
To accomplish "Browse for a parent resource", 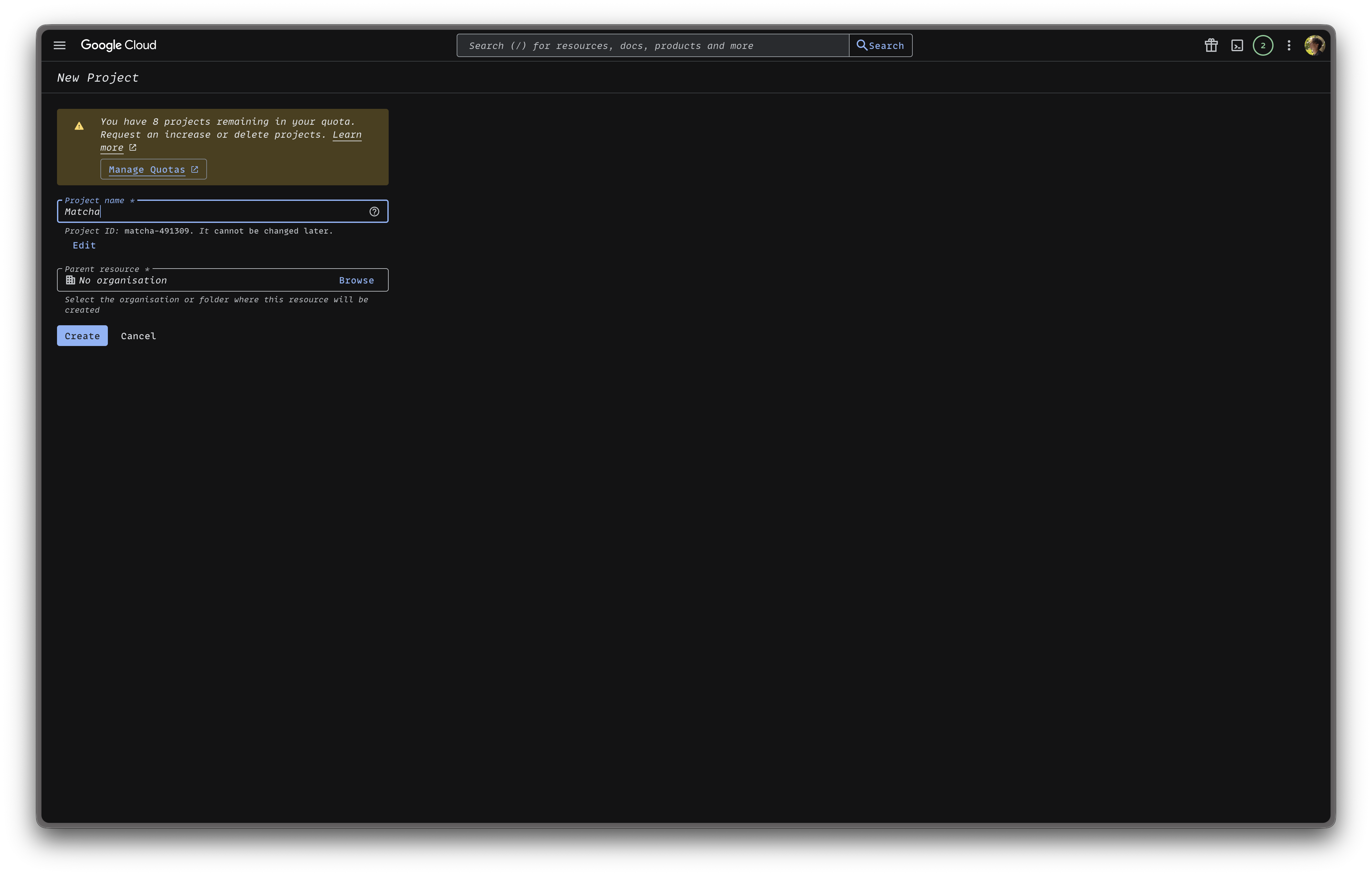I will coord(356,280).
